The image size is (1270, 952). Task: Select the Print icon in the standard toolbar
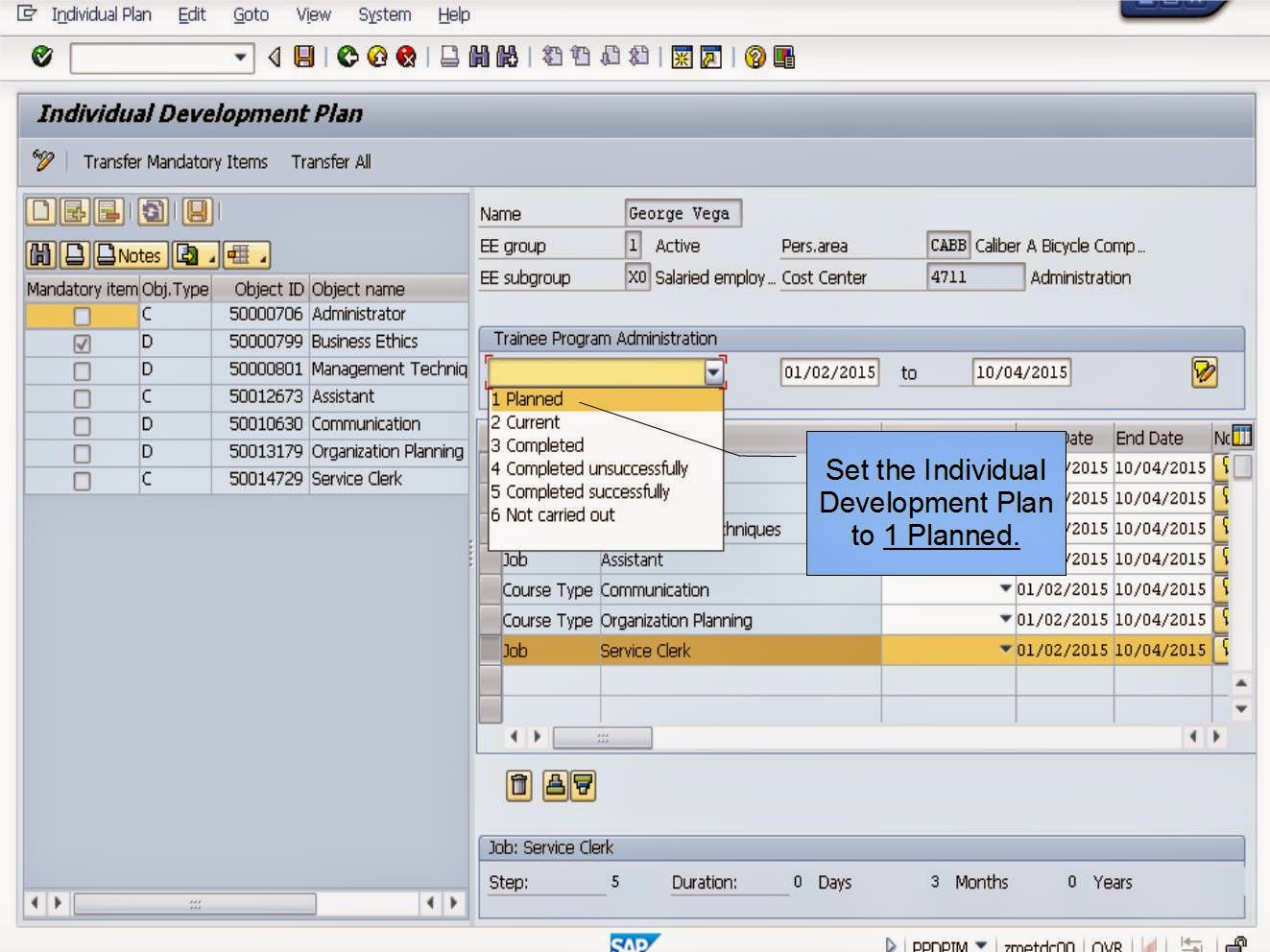coord(449,58)
